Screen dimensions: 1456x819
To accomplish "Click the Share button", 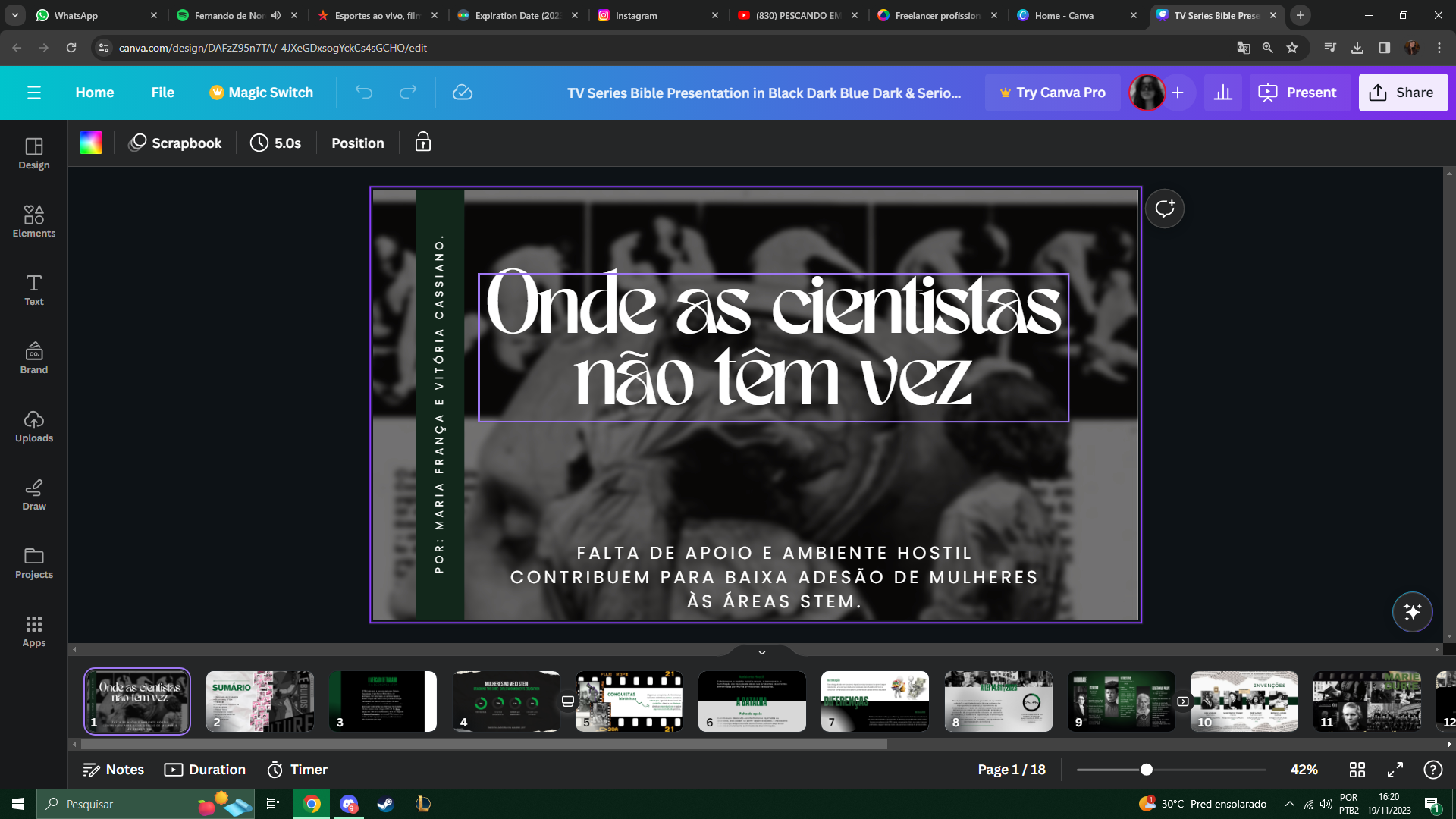I will pyautogui.click(x=1403, y=93).
